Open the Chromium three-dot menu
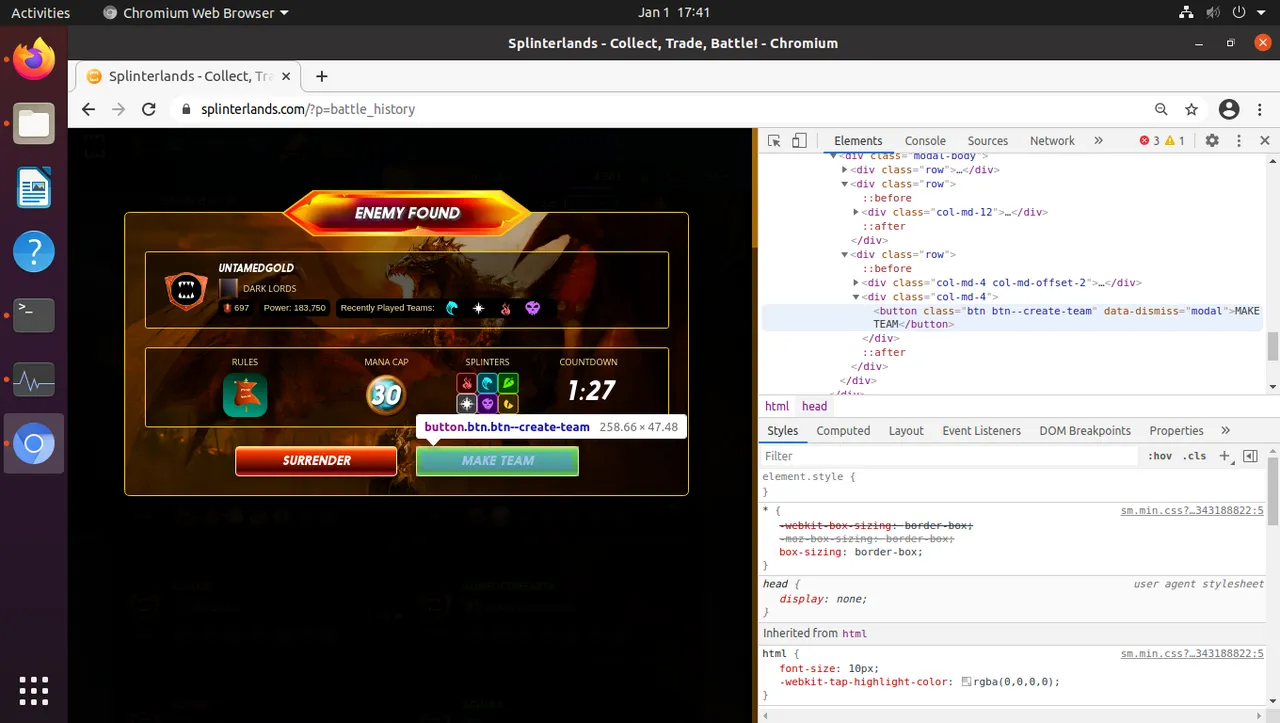Image resolution: width=1280 pixels, height=723 pixels. tap(1260, 109)
